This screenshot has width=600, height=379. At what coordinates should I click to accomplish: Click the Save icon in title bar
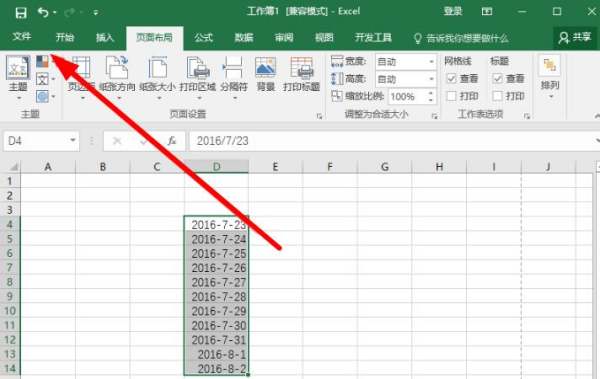click(21, 13)
